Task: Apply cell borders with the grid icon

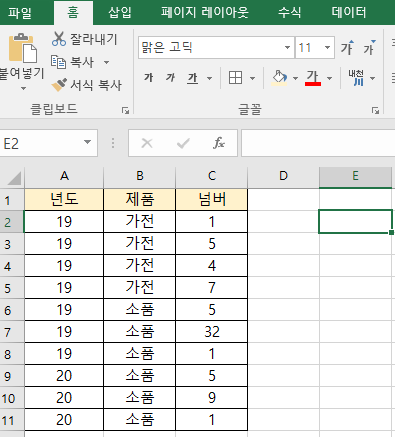Action: point(235,78)
